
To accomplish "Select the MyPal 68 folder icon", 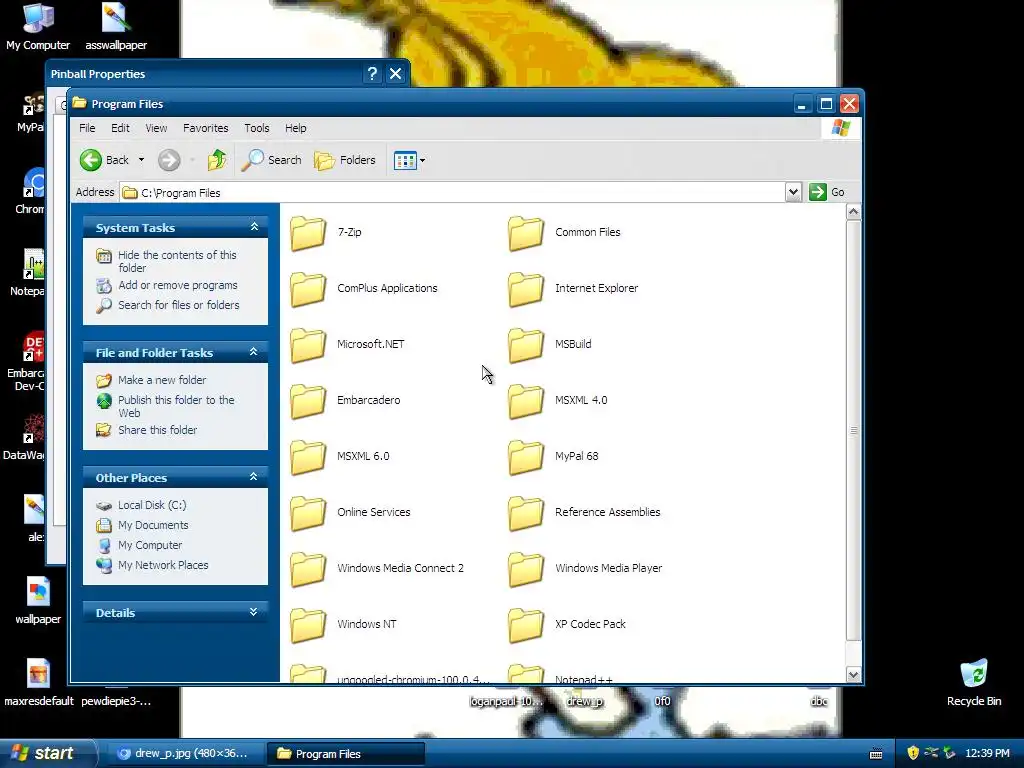I will point(526,456).
